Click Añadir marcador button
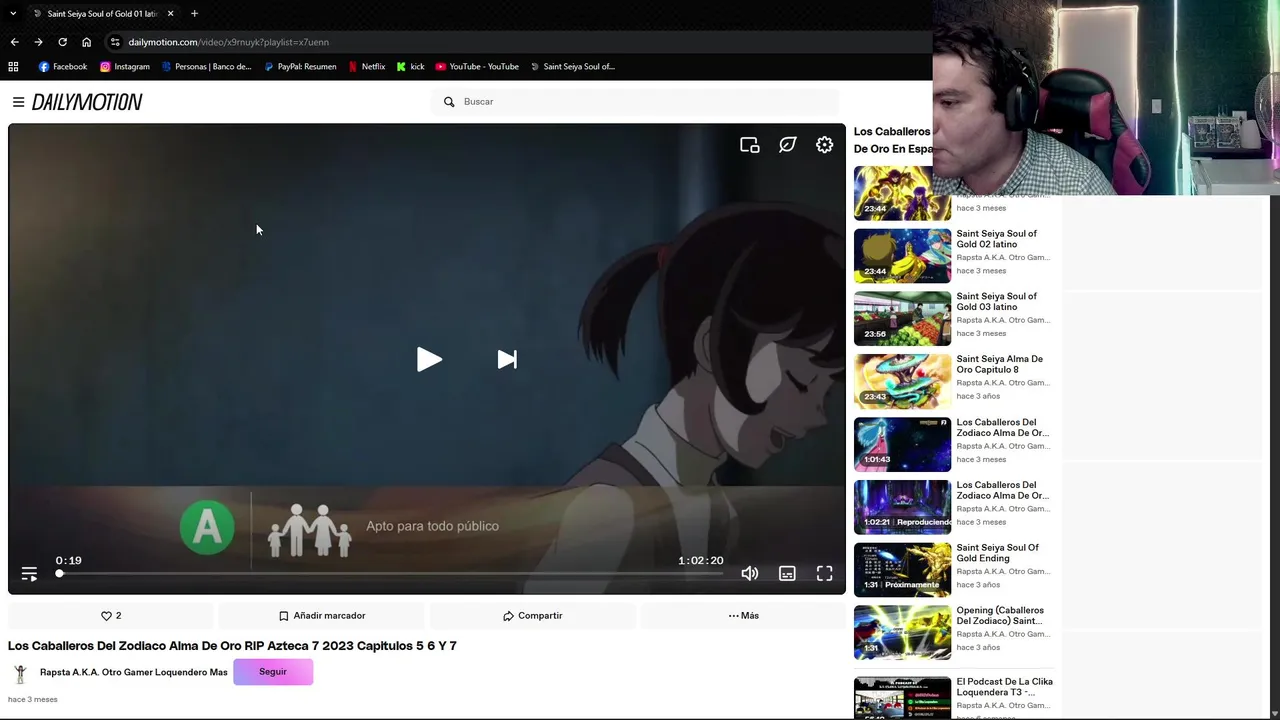The width and height of the screenshot is (1280, 720). [322, 616]
